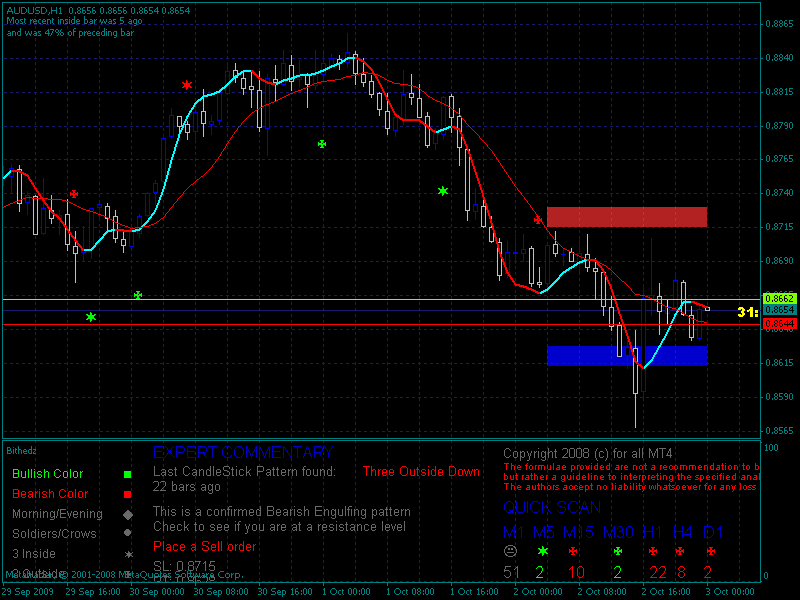Image resolution: width=800 pixels, height=600 pixels.
Task: Click the 0.8565 price axis label
Action: coord(780,431)
